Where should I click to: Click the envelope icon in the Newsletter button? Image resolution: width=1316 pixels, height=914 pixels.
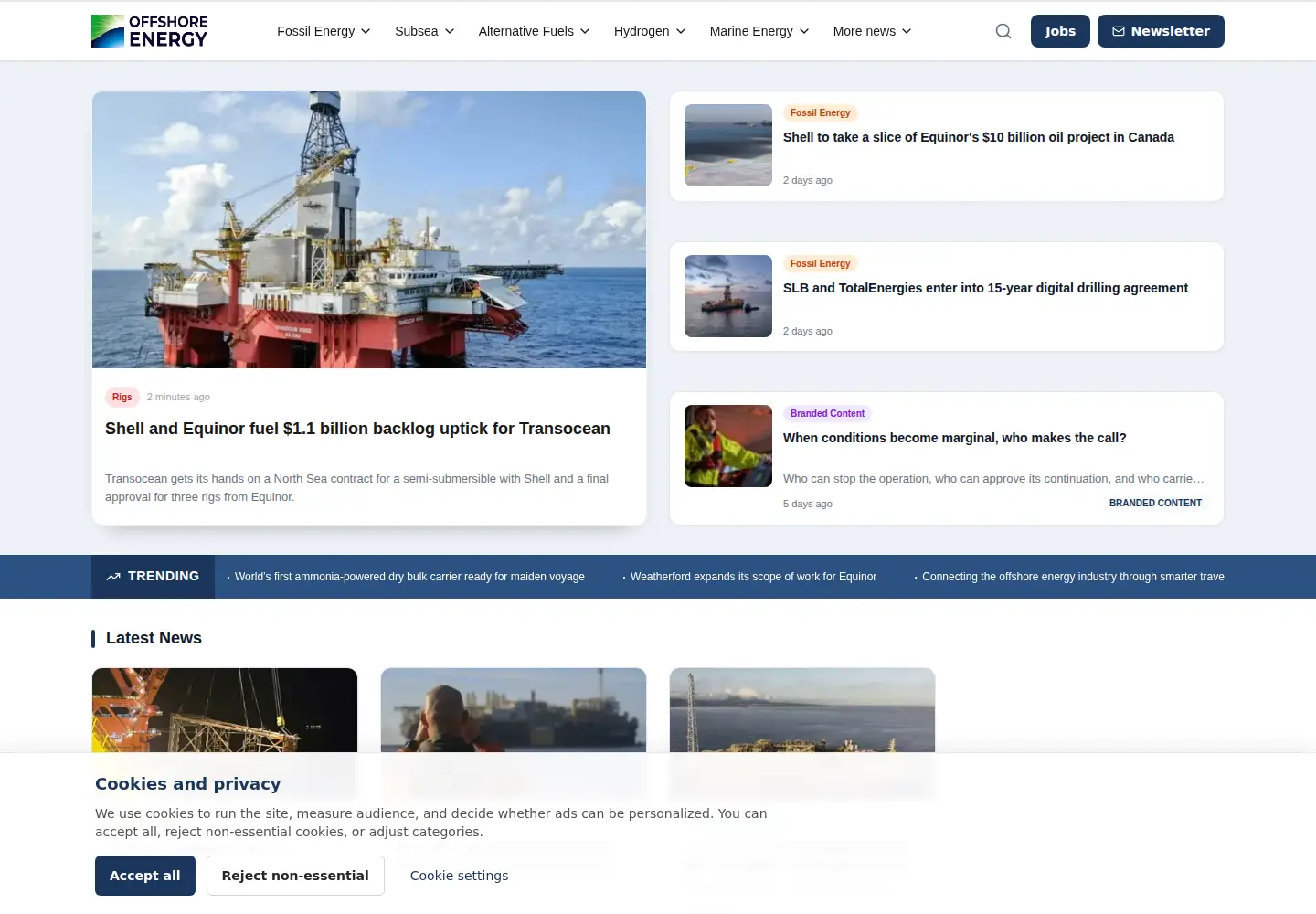click(1119, 31)
